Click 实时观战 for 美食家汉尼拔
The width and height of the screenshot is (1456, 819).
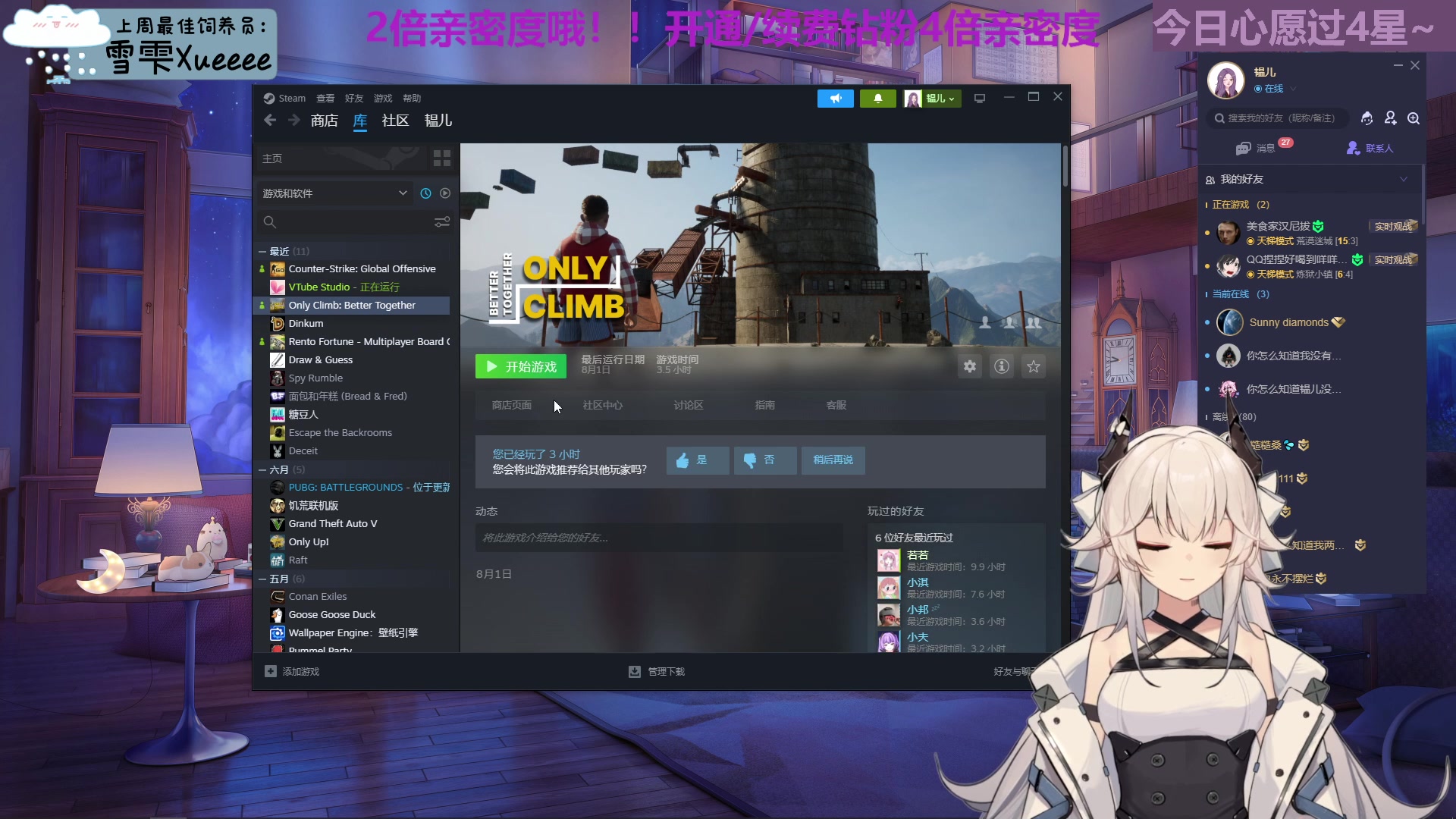coord(1393,226)
